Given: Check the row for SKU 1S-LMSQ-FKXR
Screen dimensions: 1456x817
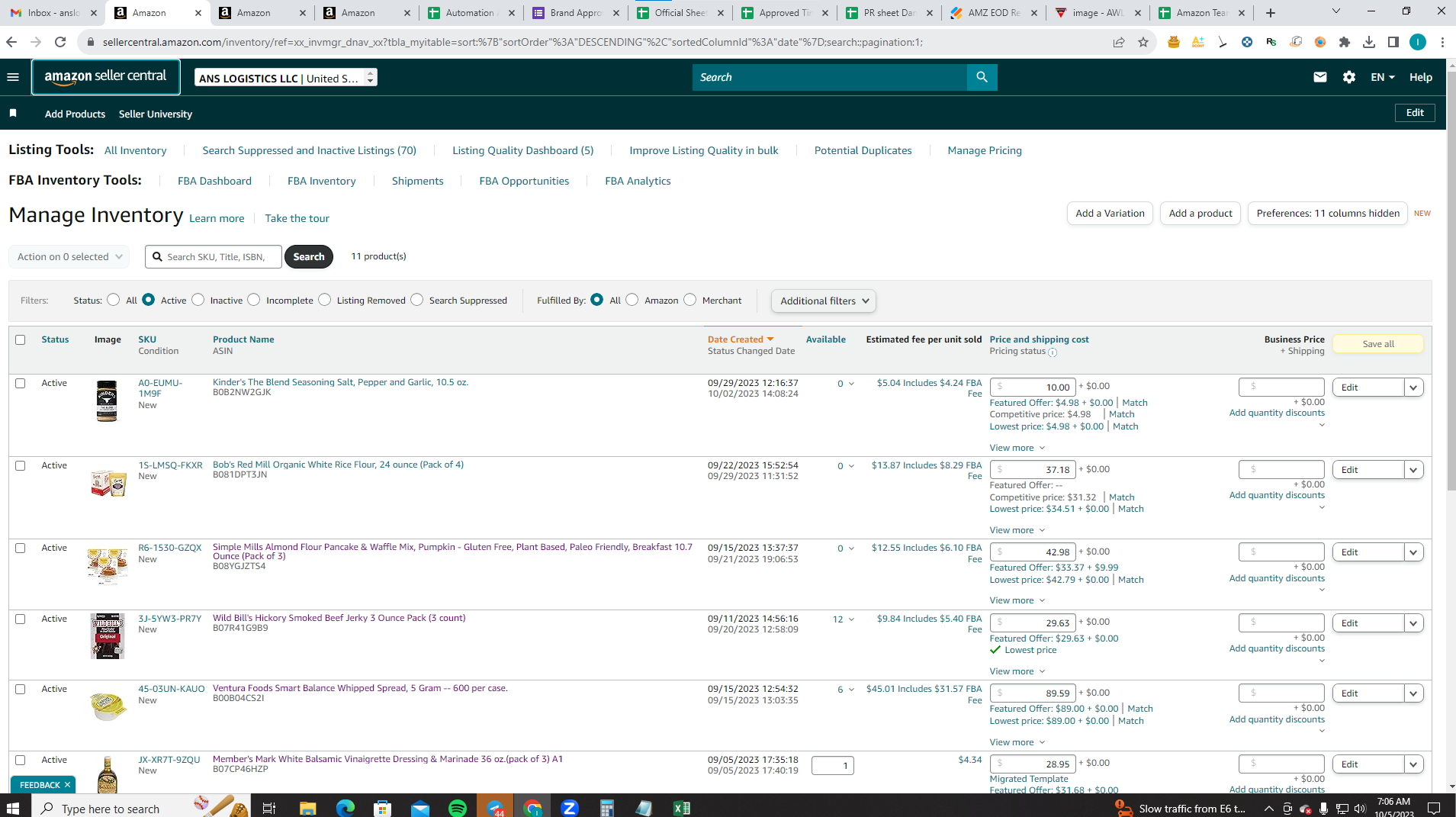Looking at the screenshot, I should click(x=21, y=466).
